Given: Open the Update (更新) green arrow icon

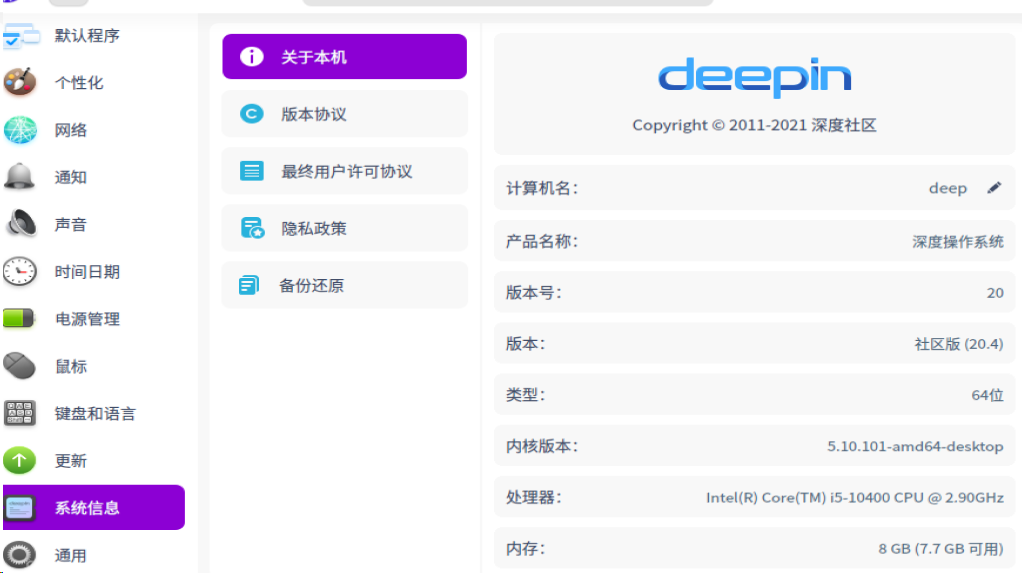Looking at the screenshot, I should [x=20, y=460].
